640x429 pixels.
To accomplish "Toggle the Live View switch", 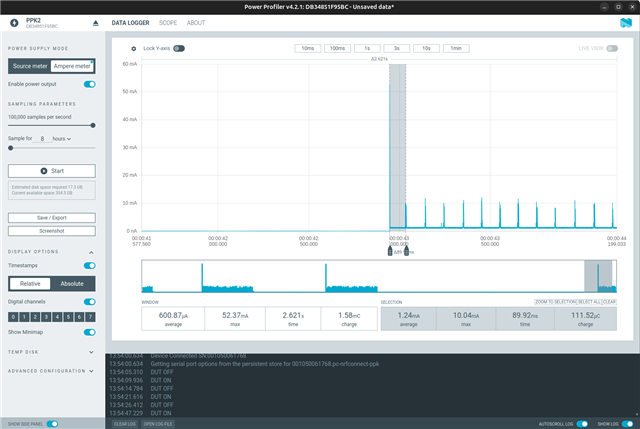I will coord(612,48).
